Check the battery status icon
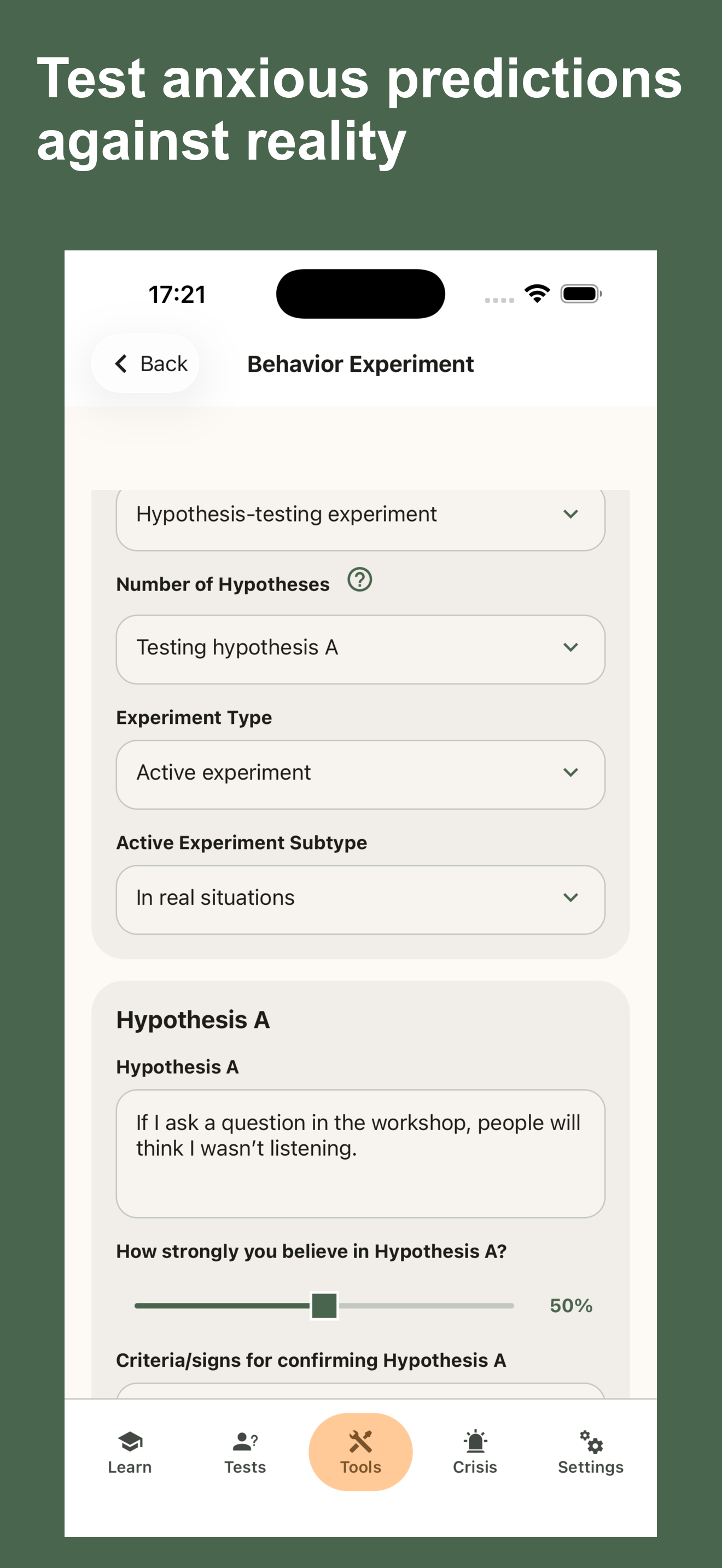Screen dimensions: 722x1568 pyautogui.click(x=581, y=294)
